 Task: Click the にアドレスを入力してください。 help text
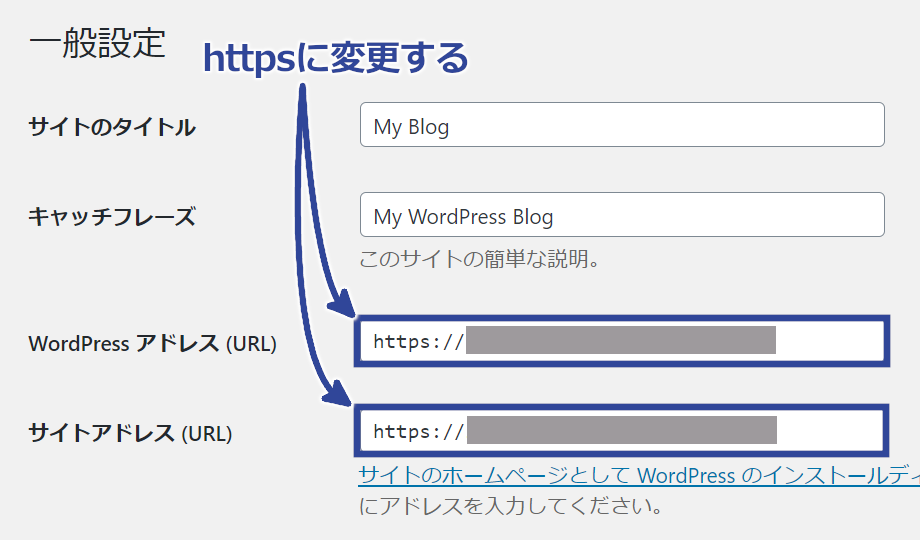[510, 505]
